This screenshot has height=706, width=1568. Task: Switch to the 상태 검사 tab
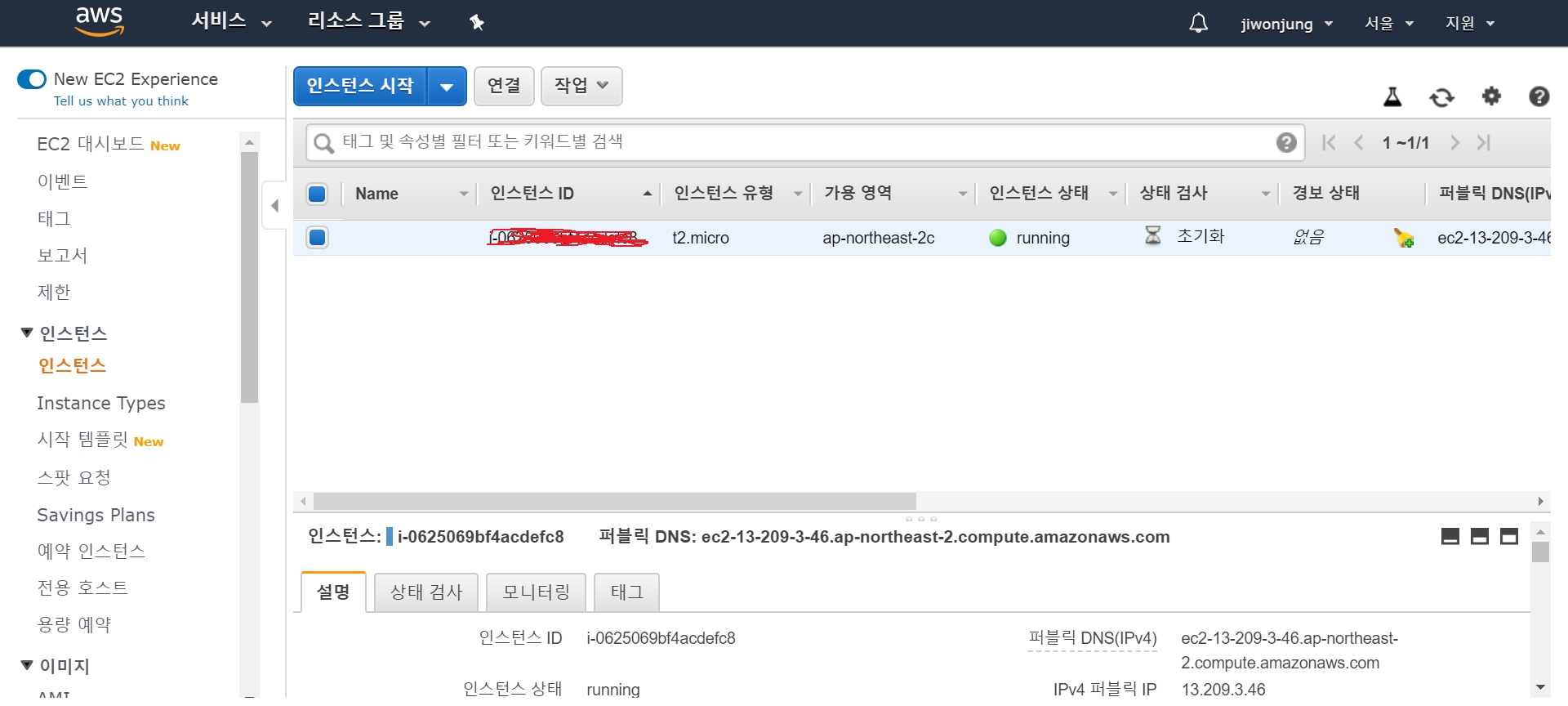[x=426, y=592]
